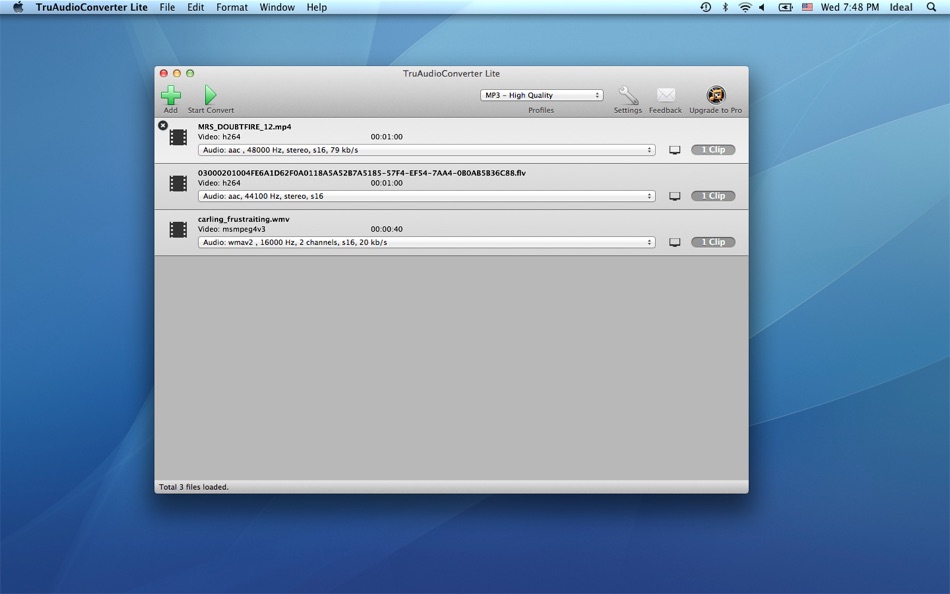Click monitor icon in MRS_DOUBTFIRE_12.mp4 row
950x594 pixels.
pos(674,150)
